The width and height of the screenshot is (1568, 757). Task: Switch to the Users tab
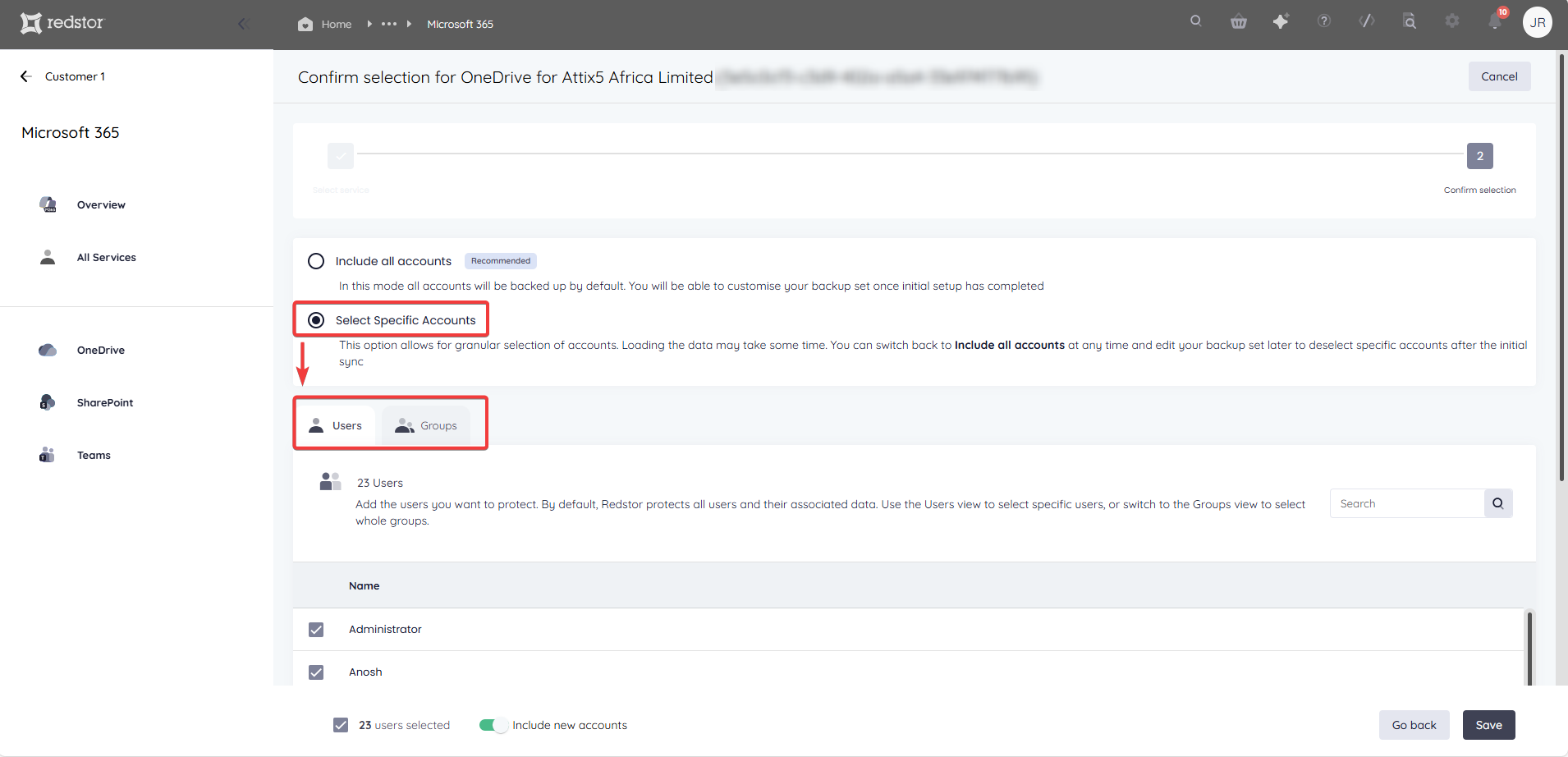coord(335,425)
